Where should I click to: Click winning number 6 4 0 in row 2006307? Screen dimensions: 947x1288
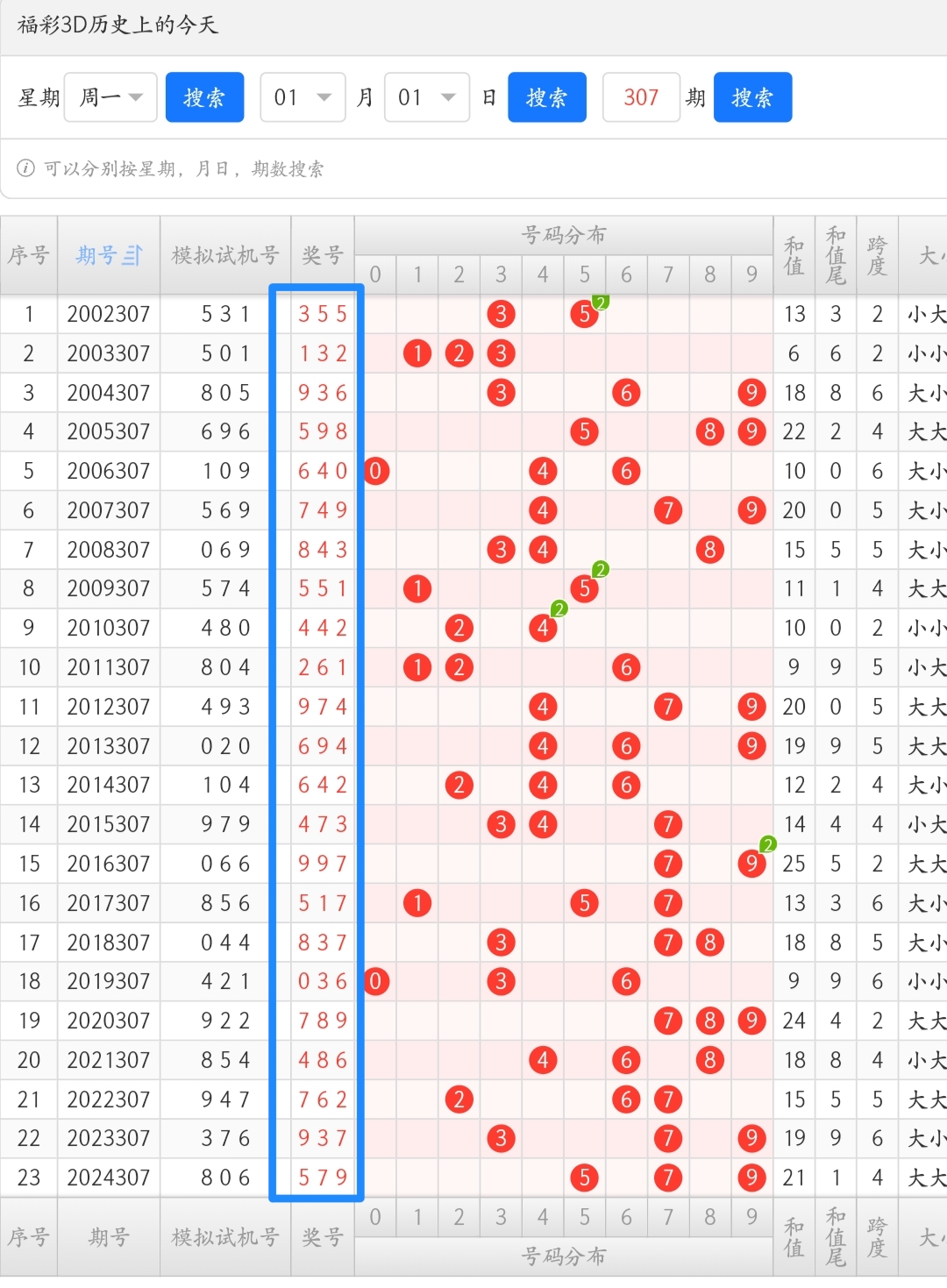[x=323, y=471]
